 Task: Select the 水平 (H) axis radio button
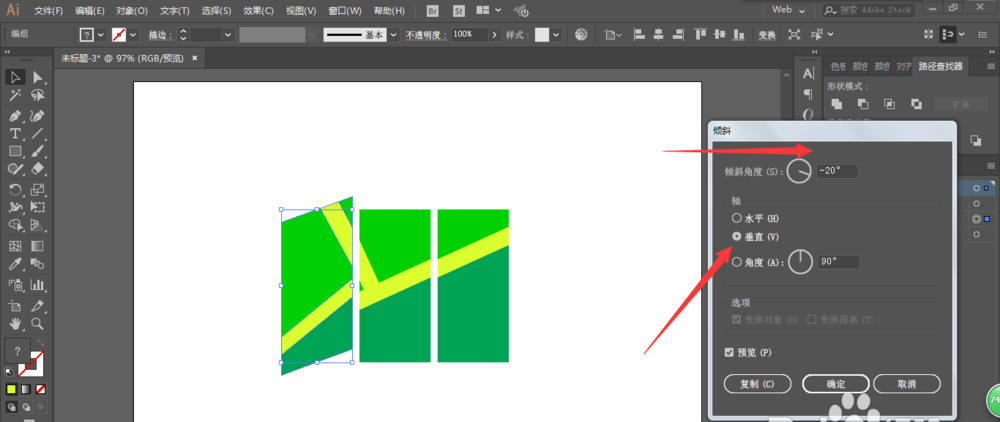pos(737,218)
